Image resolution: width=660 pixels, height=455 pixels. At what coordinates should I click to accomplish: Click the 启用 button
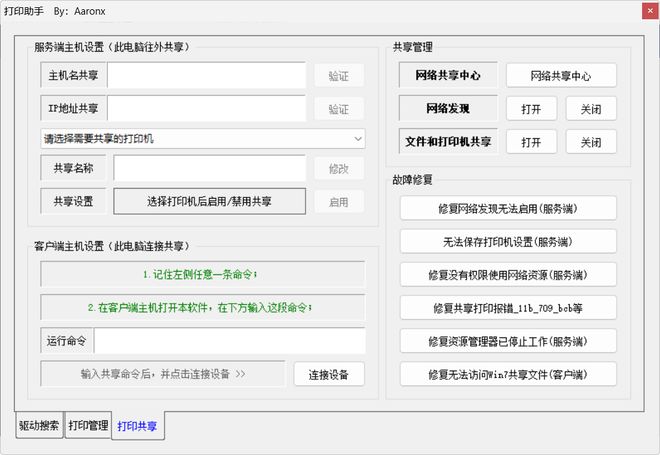coord(339,202)
